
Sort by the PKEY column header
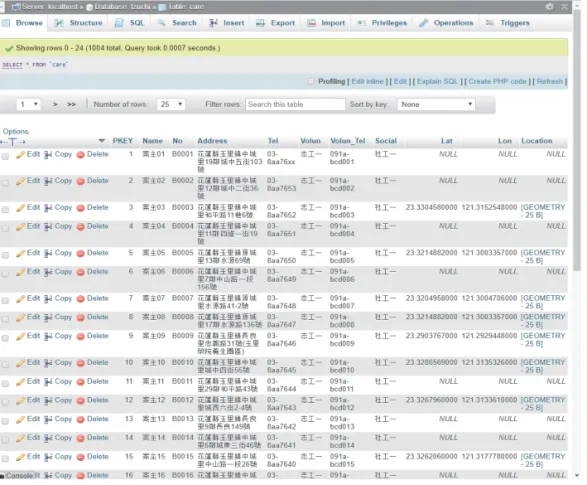tap(123, 141)
